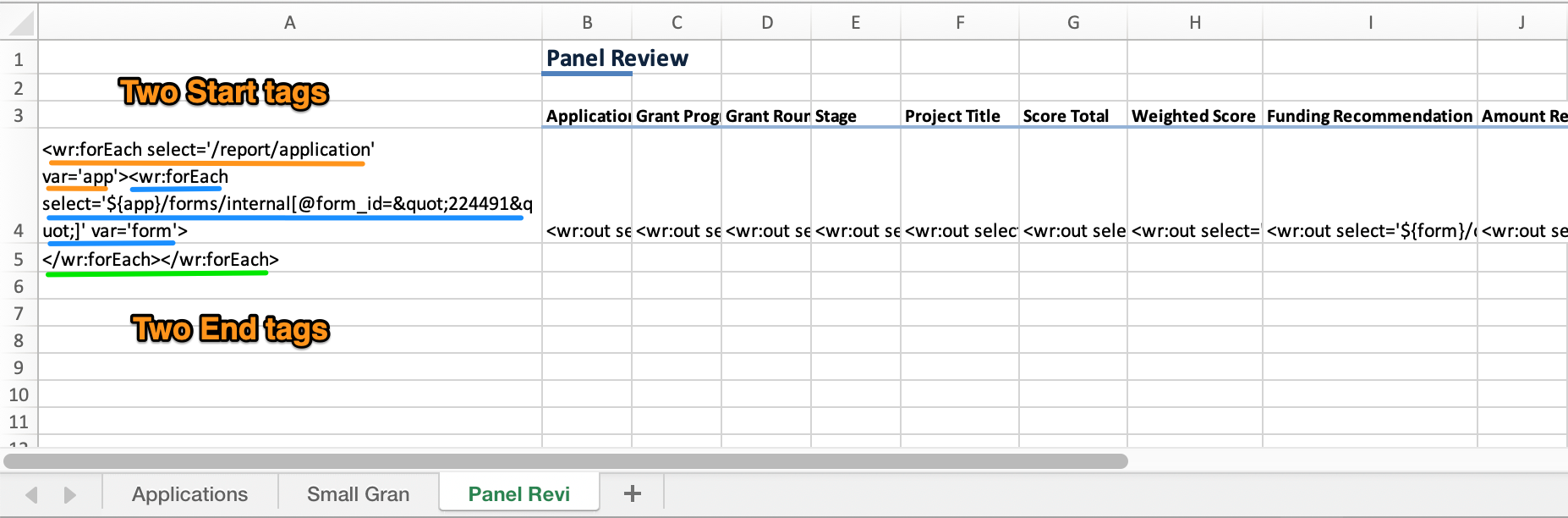Add a new sheet with plus icon
1568x518 pixels.
tap(632, 493)
